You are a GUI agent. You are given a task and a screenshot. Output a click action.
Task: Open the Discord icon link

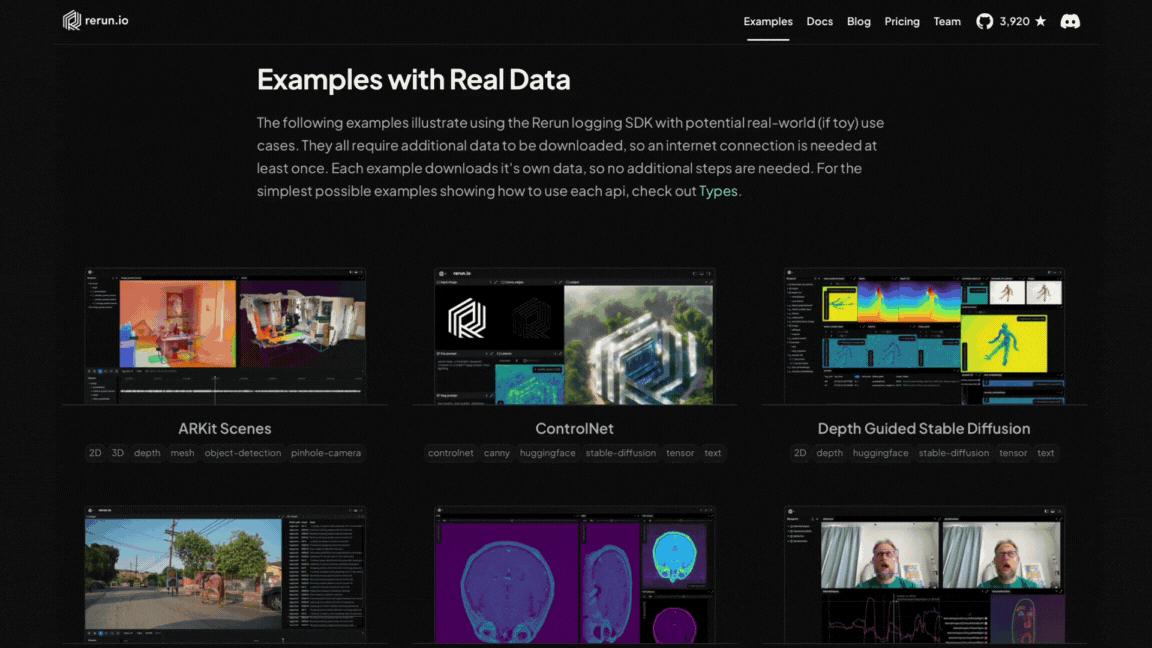[x=1070, y=21]
